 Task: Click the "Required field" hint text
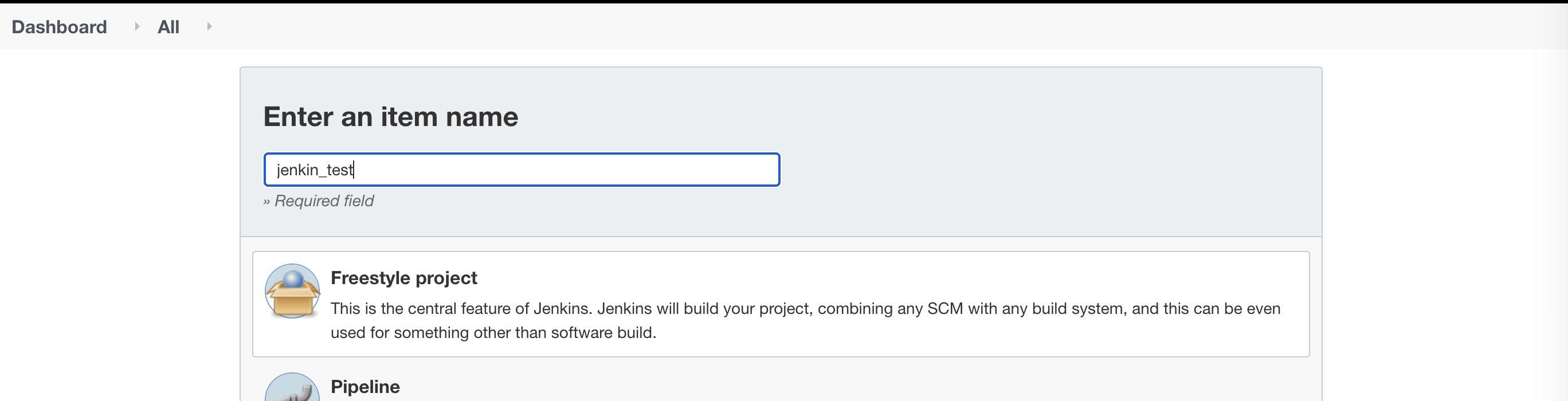(324, 201)
